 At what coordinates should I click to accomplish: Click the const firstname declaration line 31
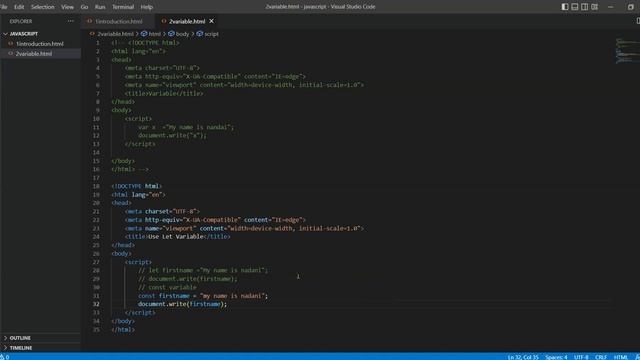coord(203,296)
